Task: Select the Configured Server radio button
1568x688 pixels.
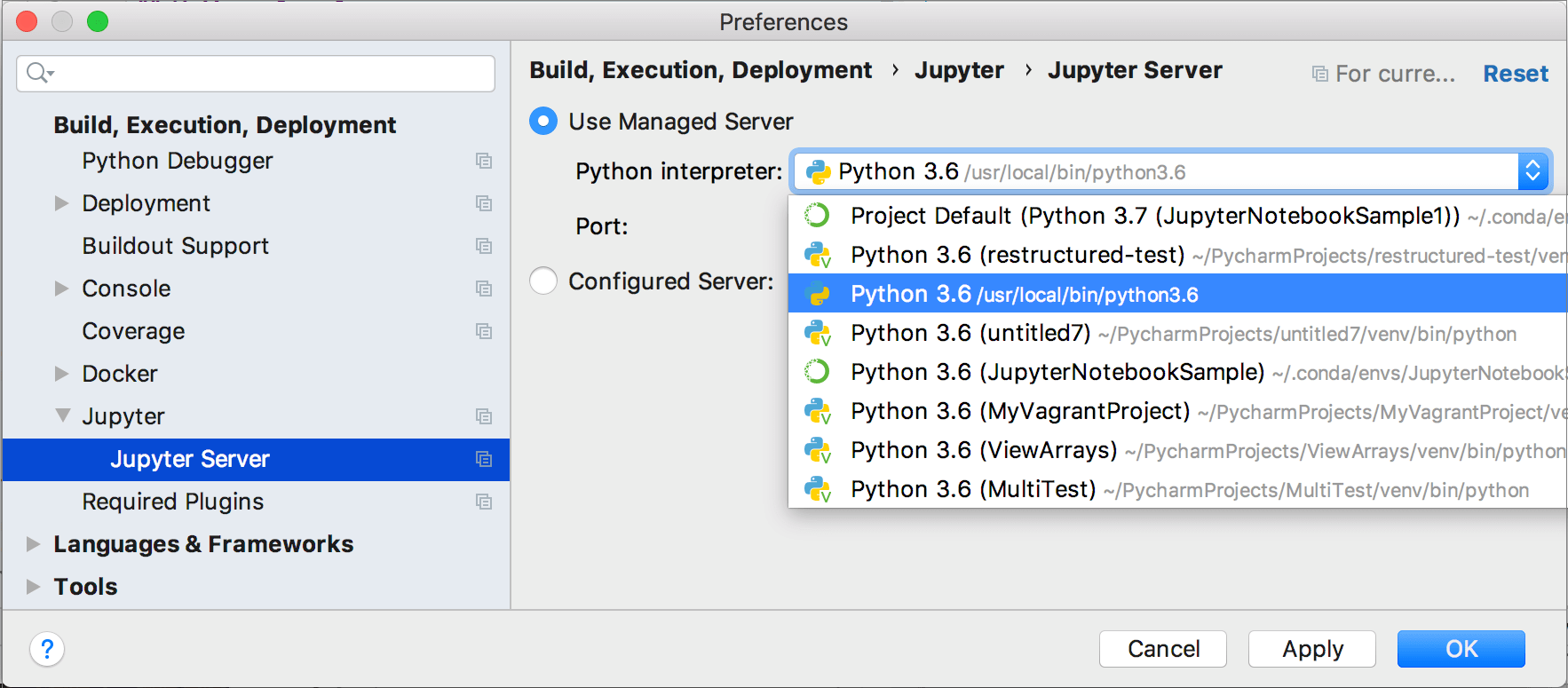Action: [543, 281]
